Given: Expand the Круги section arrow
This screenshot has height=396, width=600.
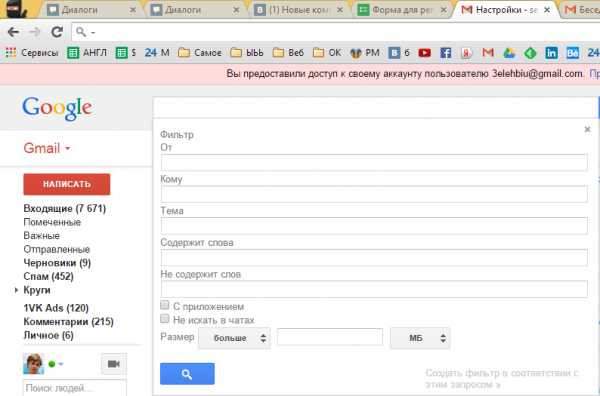Looking at the screenshot, I should pyautogui.click(x=16, y=290).
